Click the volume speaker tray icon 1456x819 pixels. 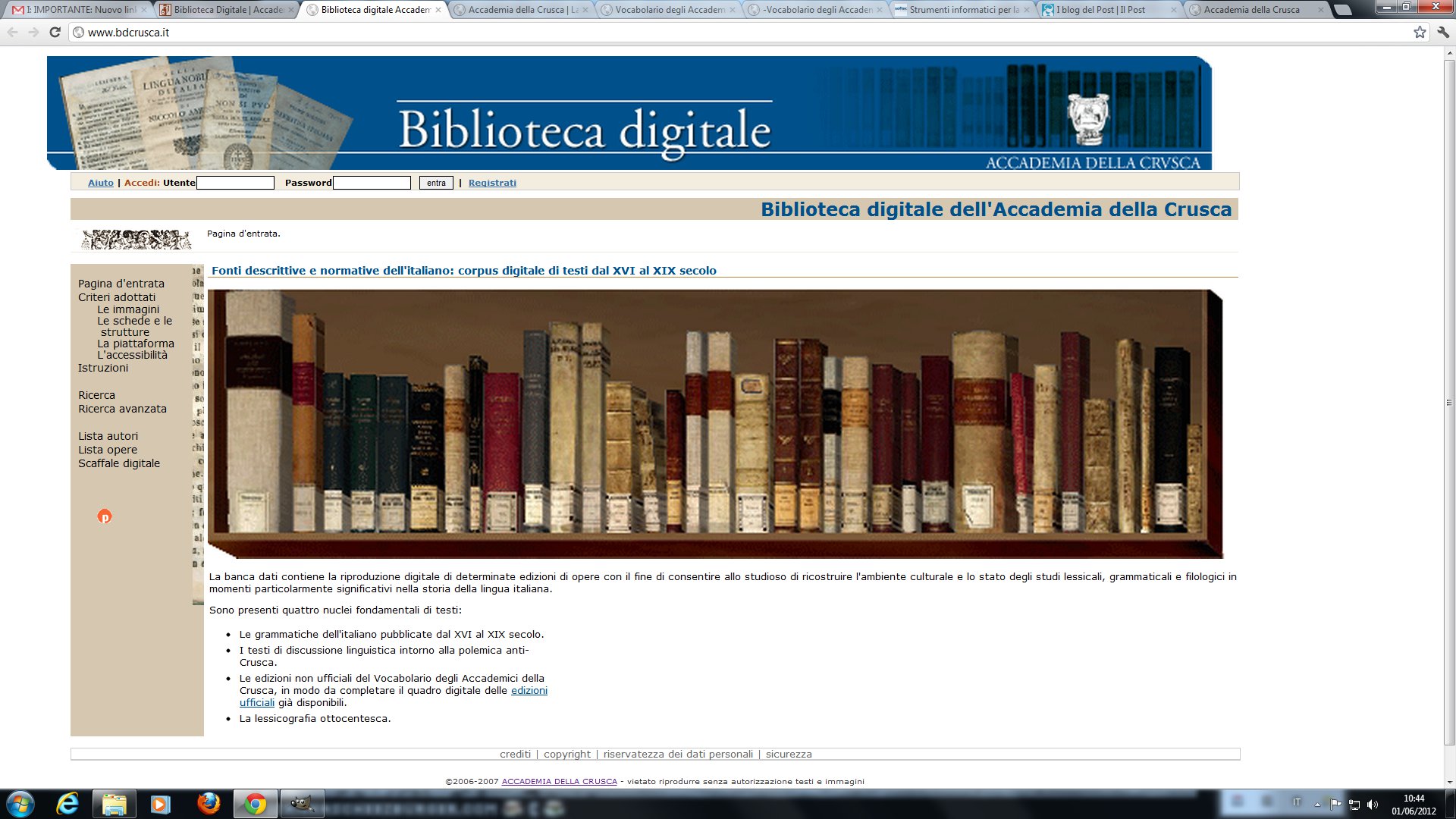(1372, 805)
